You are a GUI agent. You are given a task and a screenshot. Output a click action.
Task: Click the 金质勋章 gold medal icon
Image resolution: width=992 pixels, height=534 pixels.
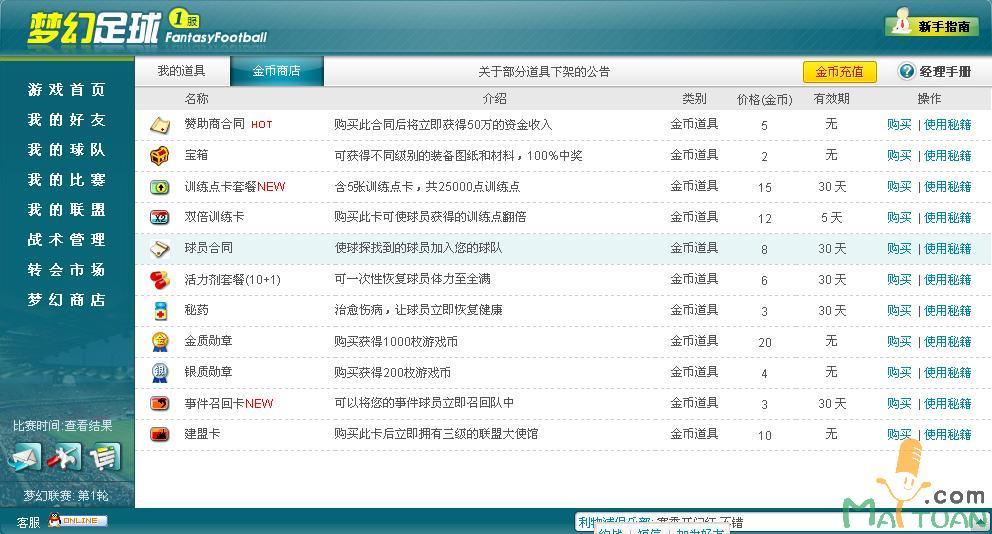160,342
